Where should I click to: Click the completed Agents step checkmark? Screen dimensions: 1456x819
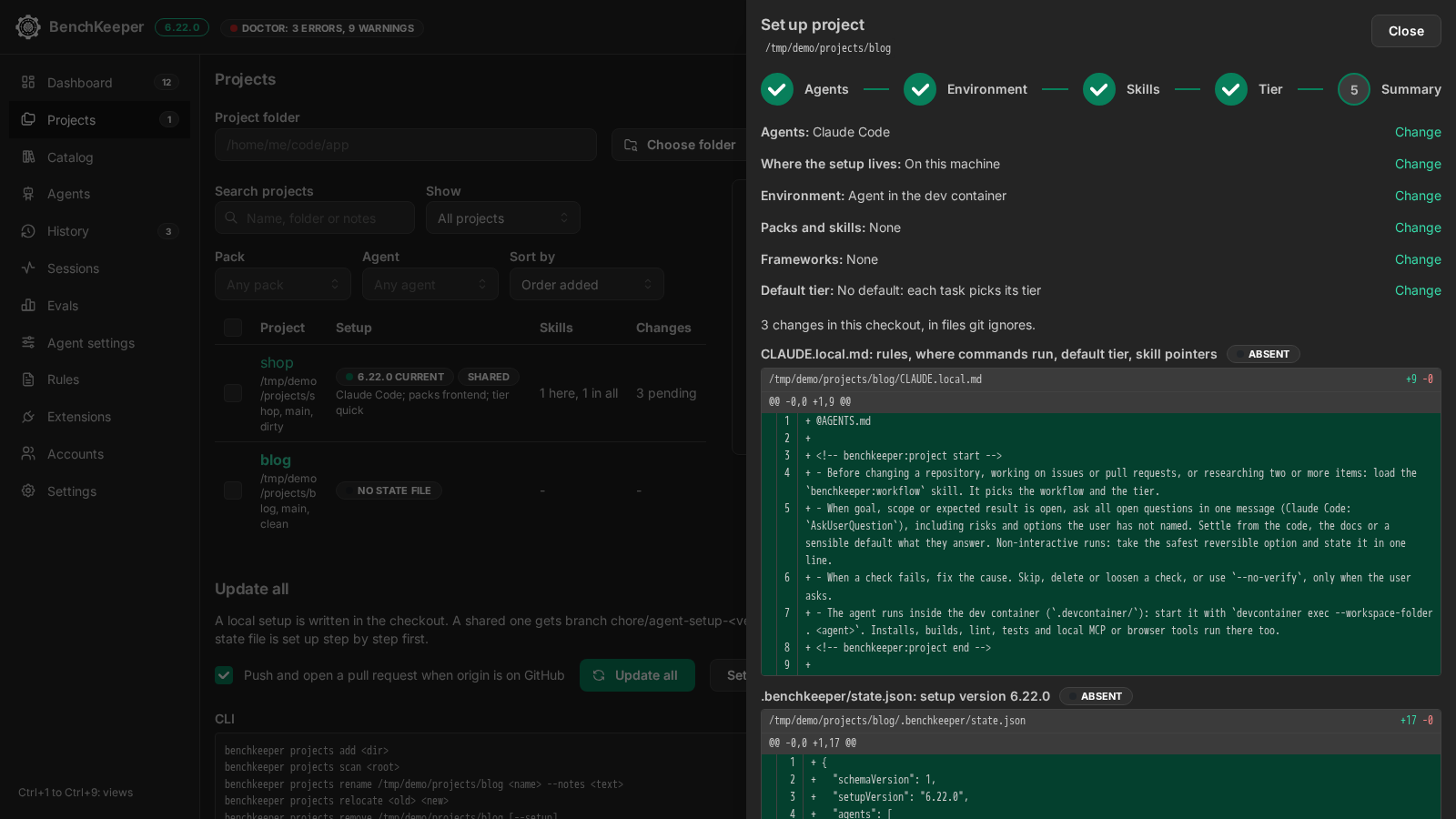tap(777, 89)
